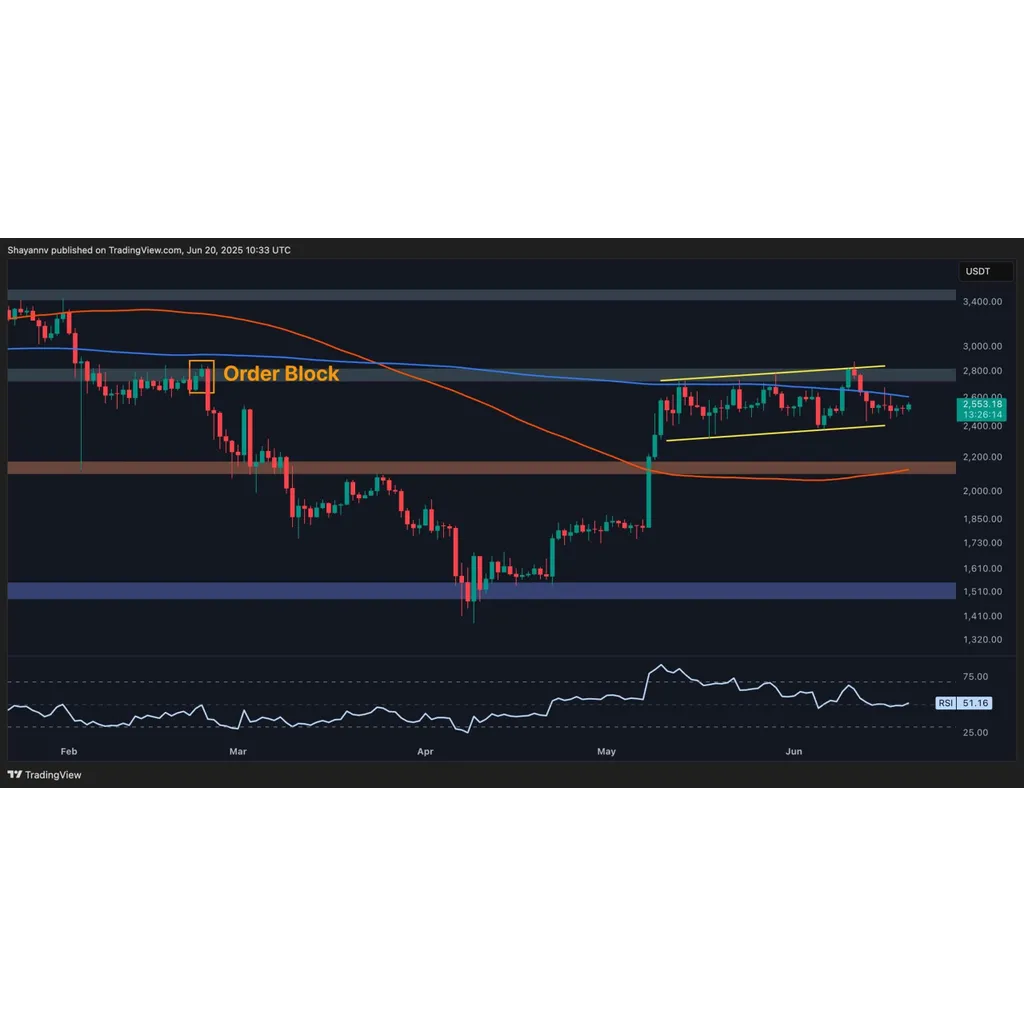Click the 3,400.00 price axis label
This screenshot has height=1024, width=1024.
click(982, 302)
